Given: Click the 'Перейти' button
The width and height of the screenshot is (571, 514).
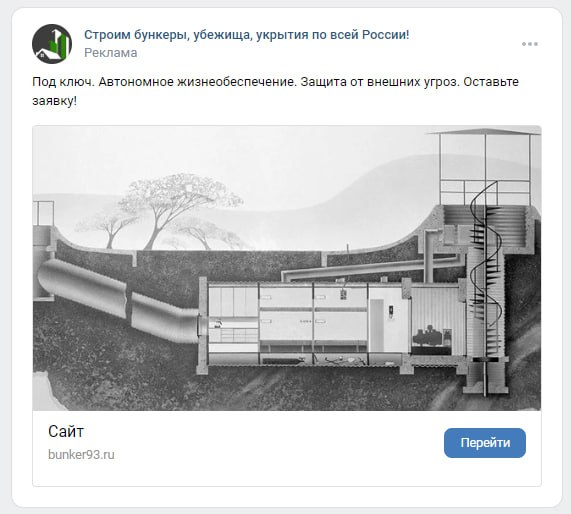Looking at the screenshot, I should point(485,443).
